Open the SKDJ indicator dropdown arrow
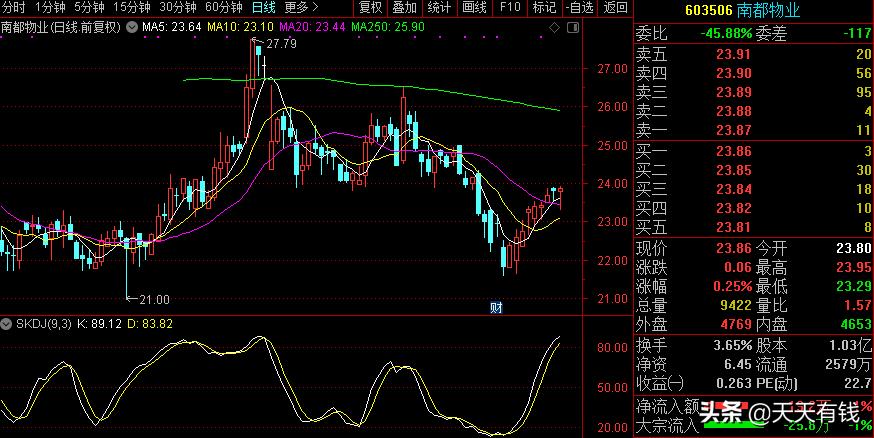 (x=6, y=324)
